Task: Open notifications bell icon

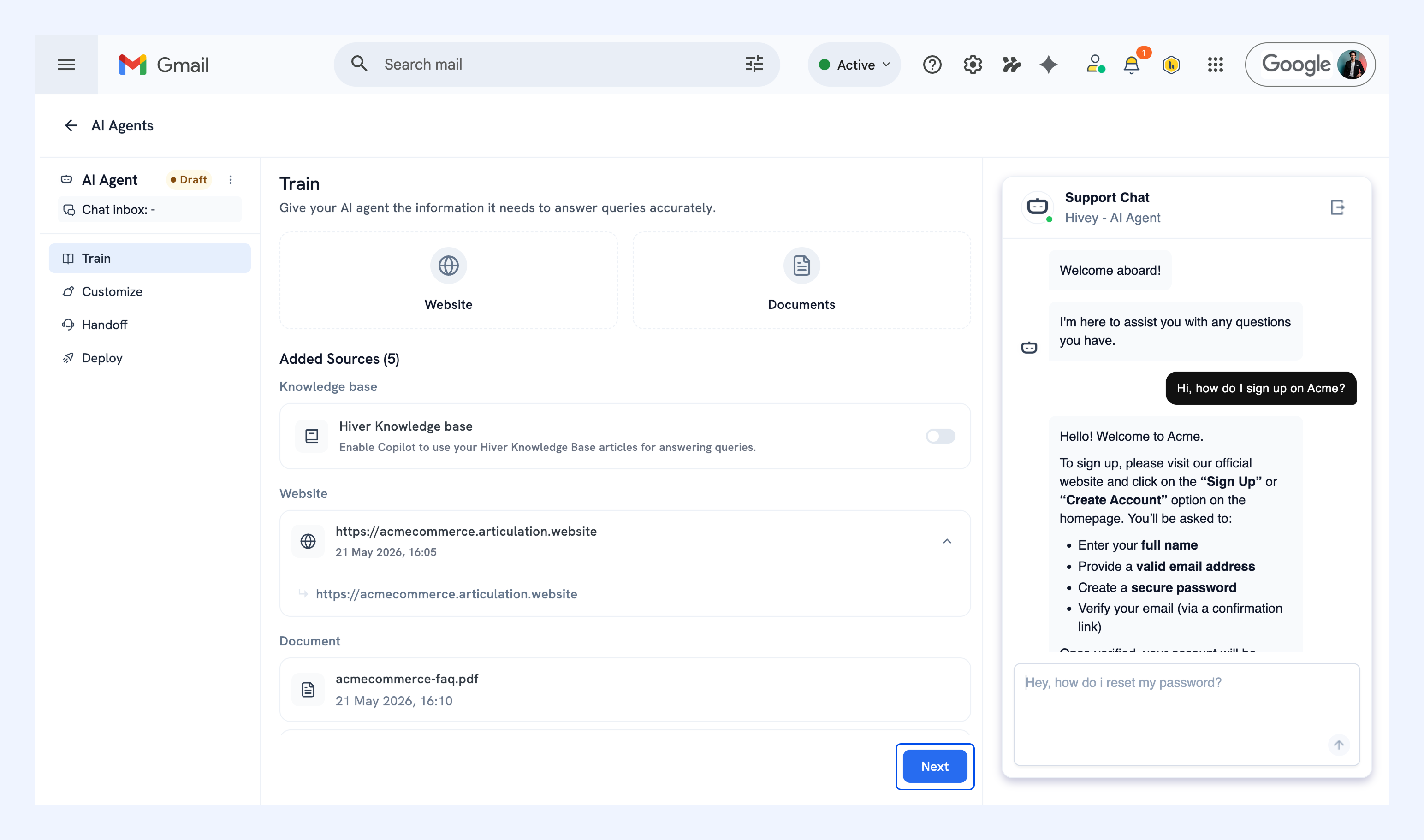Action: [1132, 65]
